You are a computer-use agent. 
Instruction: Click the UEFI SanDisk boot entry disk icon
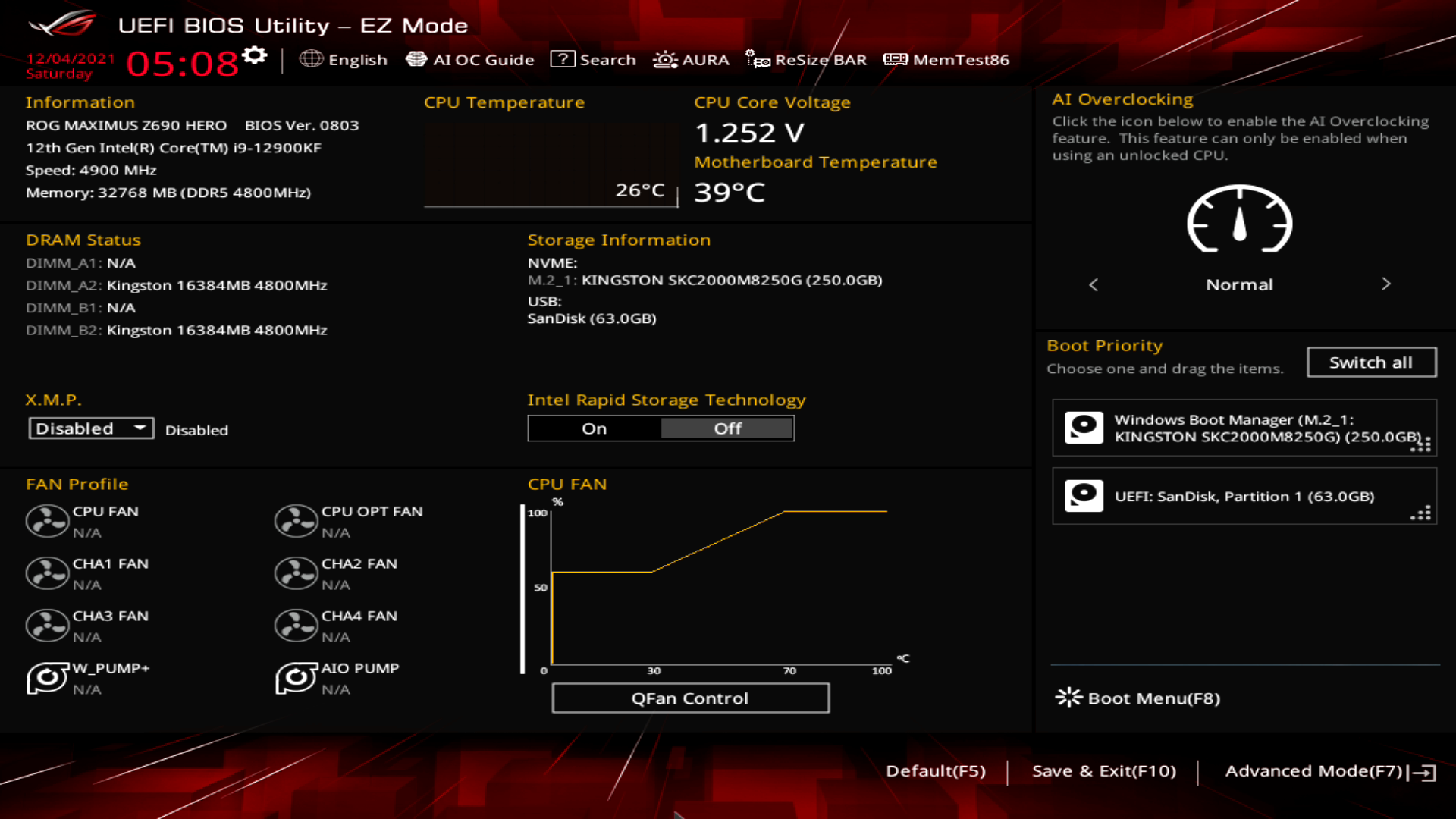(x=1084, y=496)
